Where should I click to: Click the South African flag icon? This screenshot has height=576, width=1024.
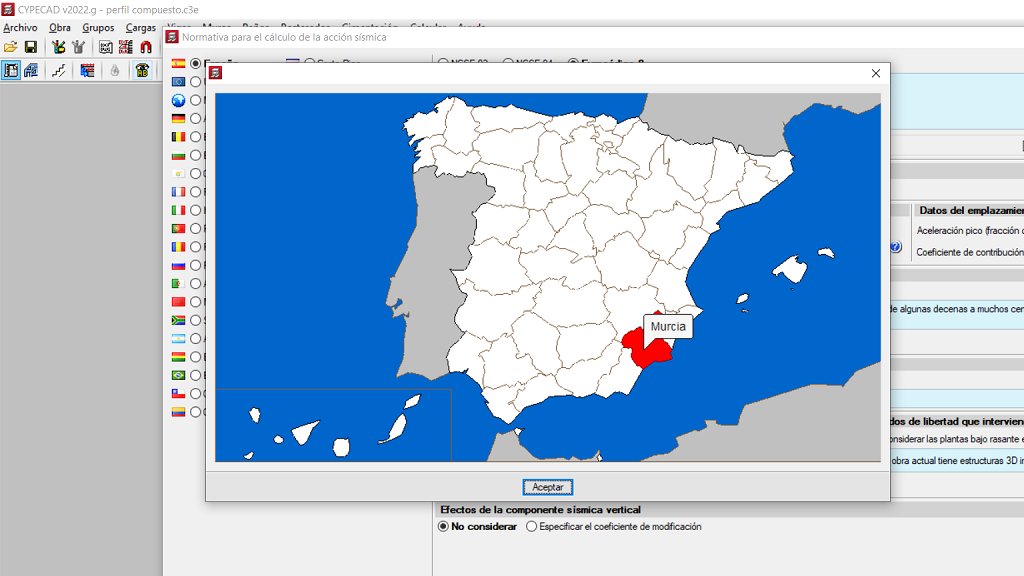(x=179, y=320)
